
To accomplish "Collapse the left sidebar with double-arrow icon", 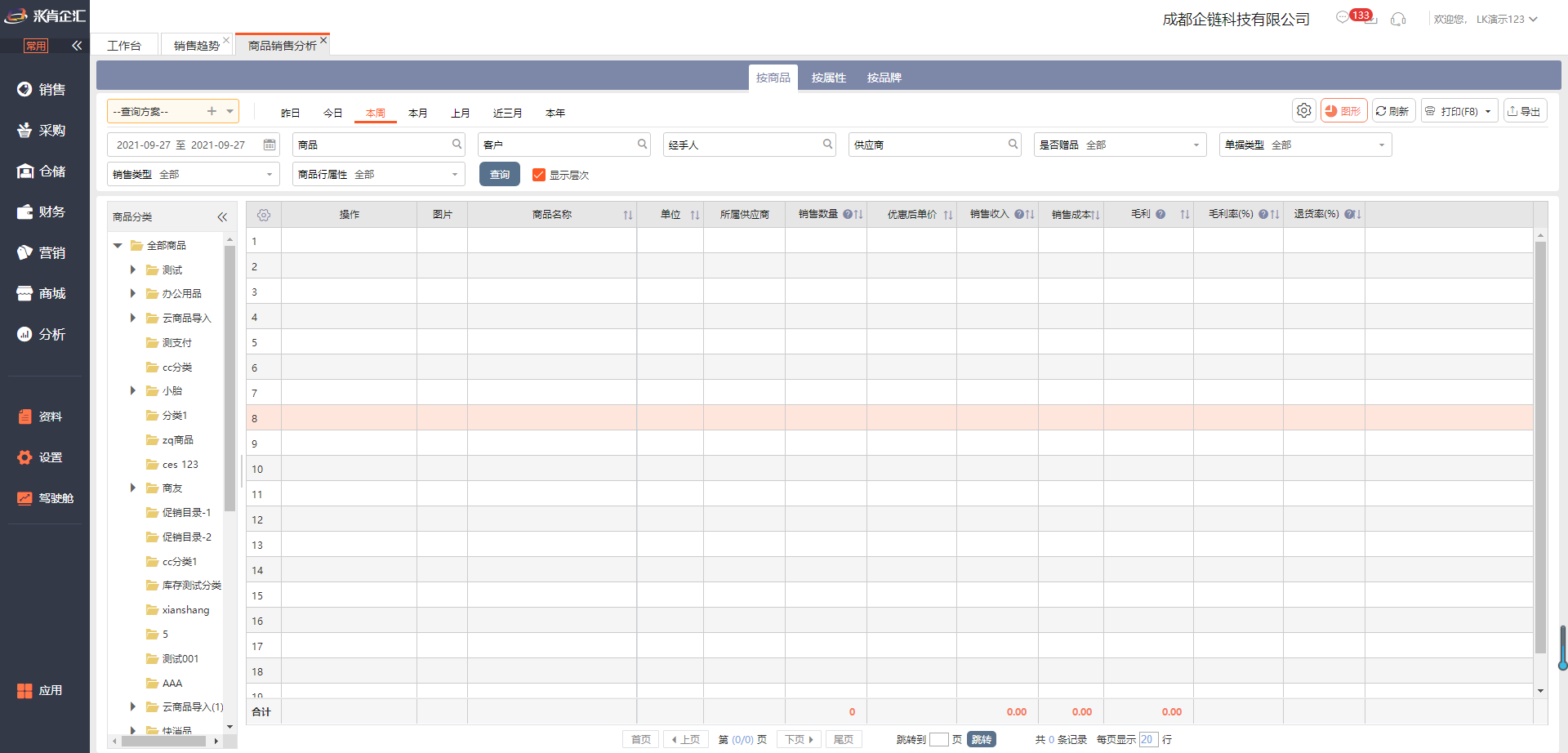I will 77,46.
